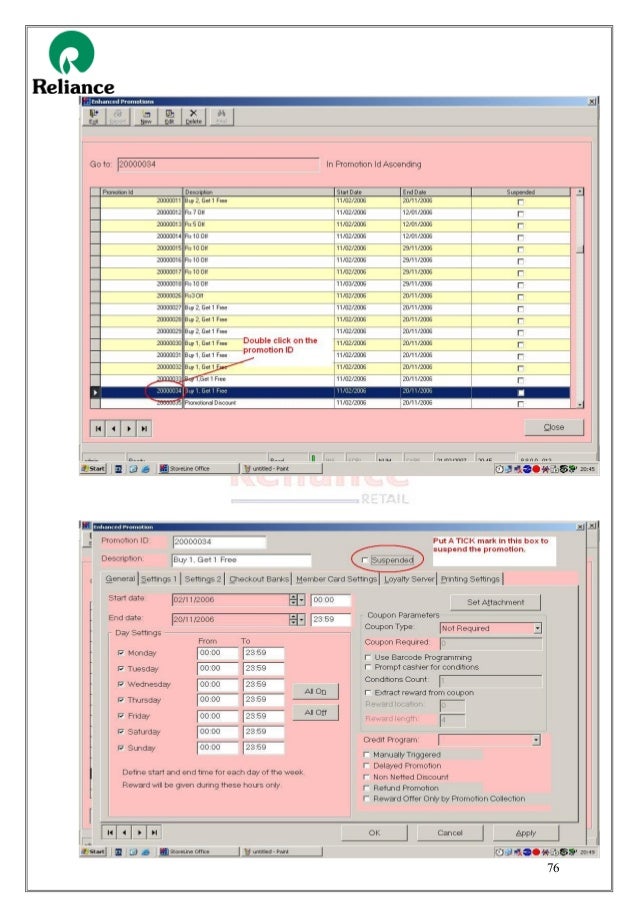Screen dimensions: 638x903
Task: Click the Exit toolbar icon in Enhanced Promotions
Action: pos(94,116)
